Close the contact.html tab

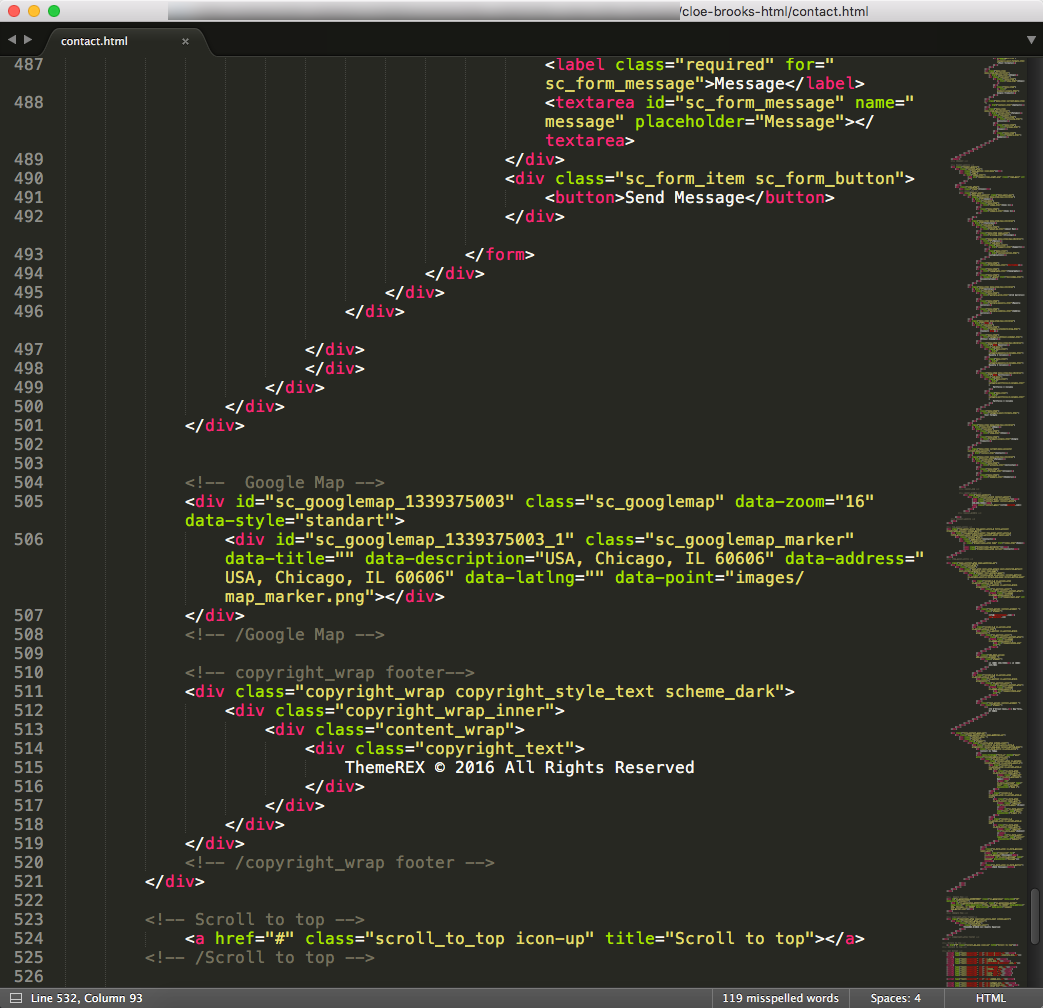[185, 42]
